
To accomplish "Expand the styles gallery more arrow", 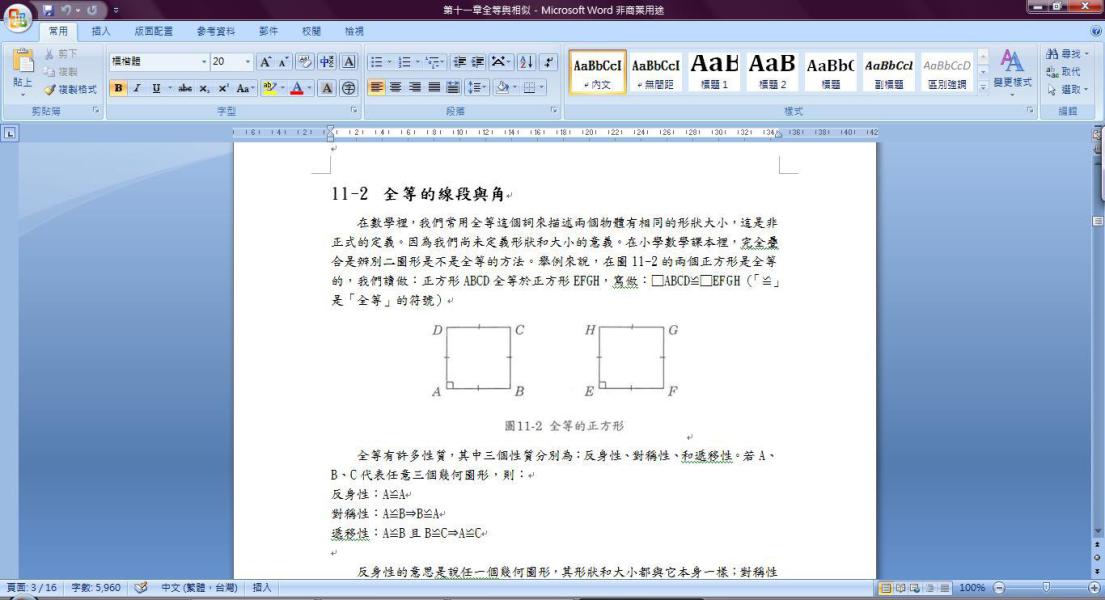I will coord(983,87).
